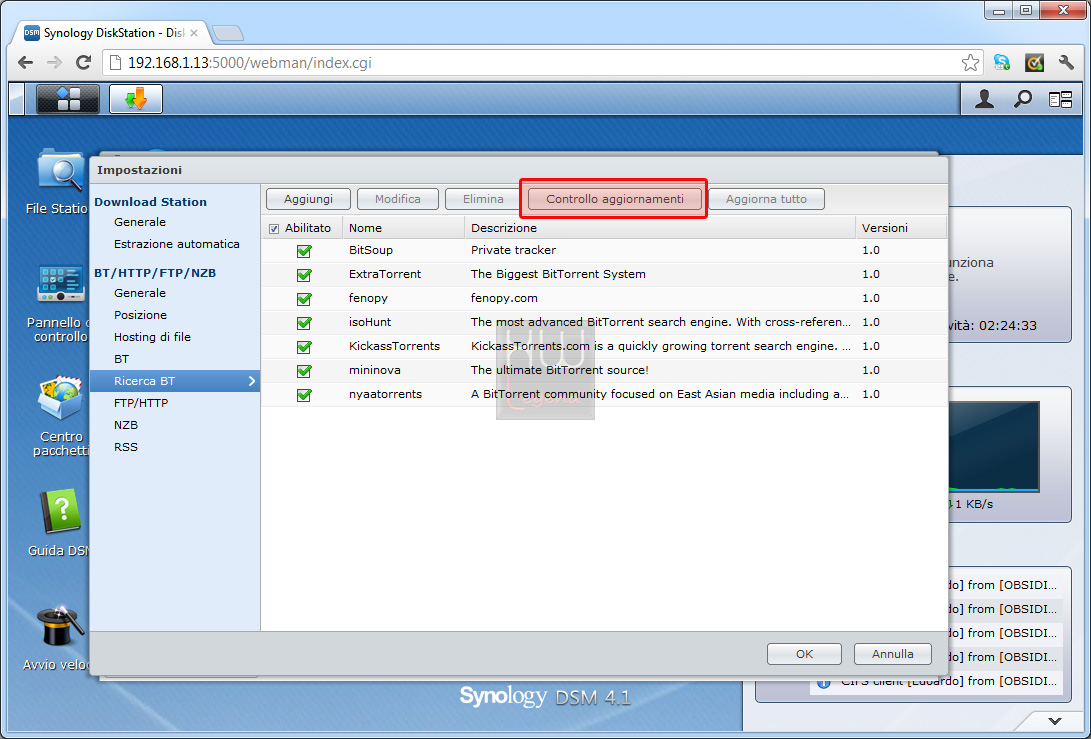Select Generale under BT/HTTP/FTP/NZB
1091x739 pixels.
coord(140,293)
